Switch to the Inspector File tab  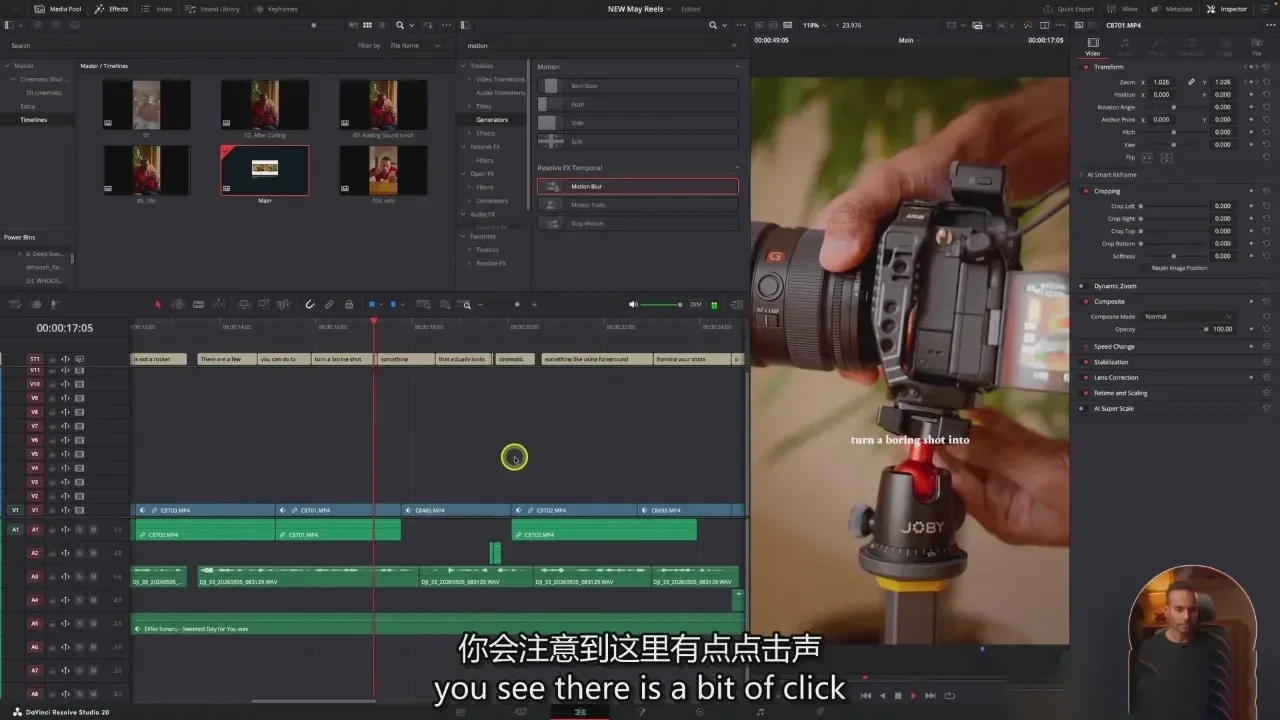pyautogui.click(x=1256, y=47)
